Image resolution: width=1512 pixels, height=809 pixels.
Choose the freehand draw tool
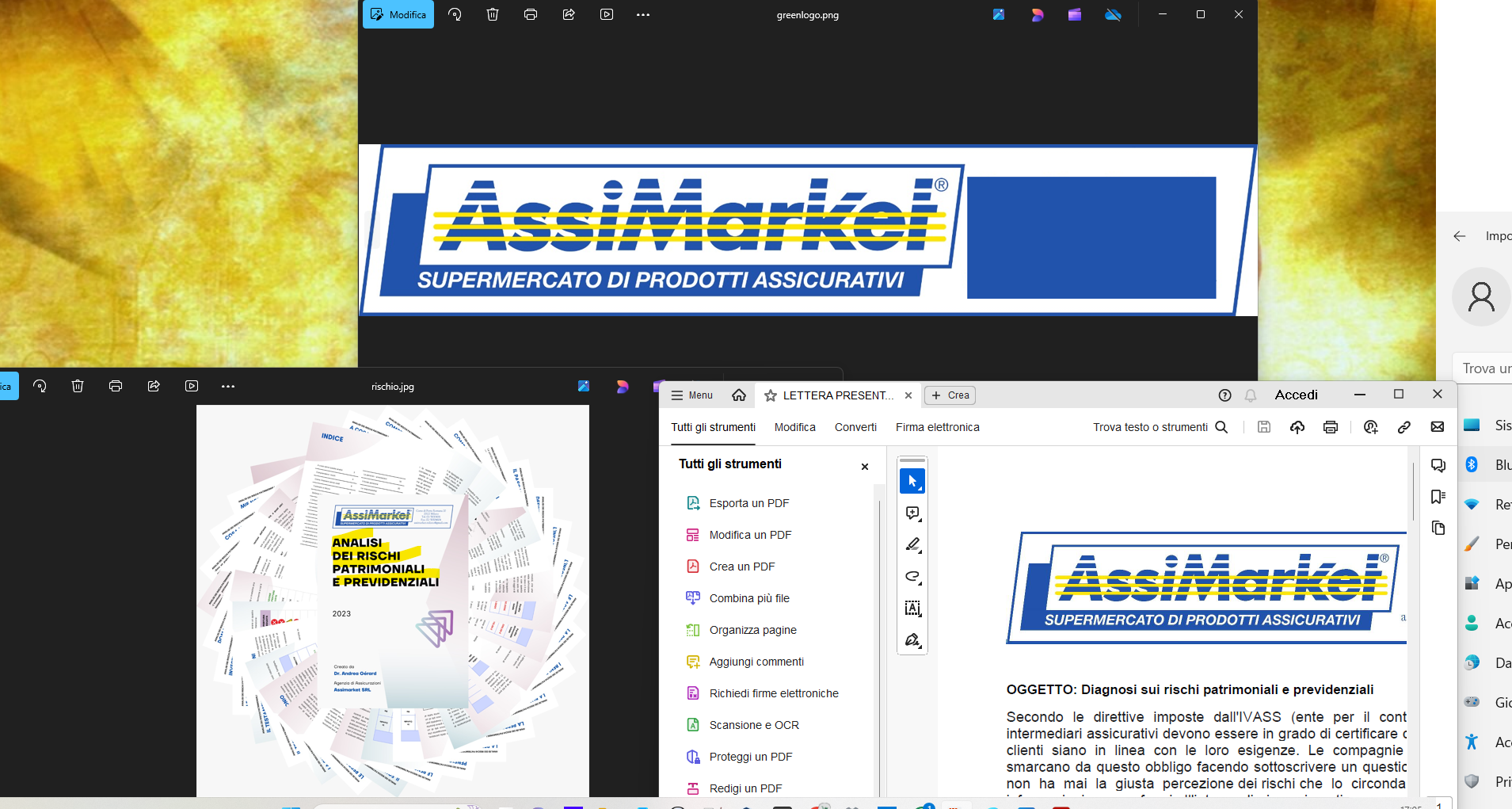coord(912,577)
